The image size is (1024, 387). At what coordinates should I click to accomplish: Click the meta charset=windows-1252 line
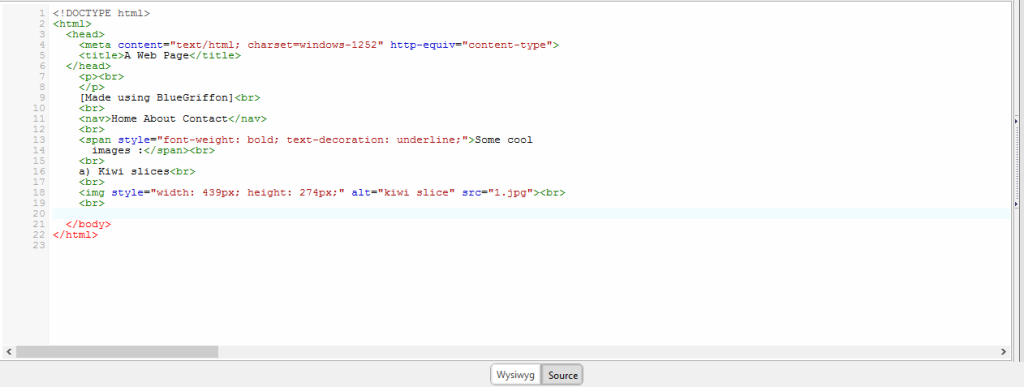319,45
